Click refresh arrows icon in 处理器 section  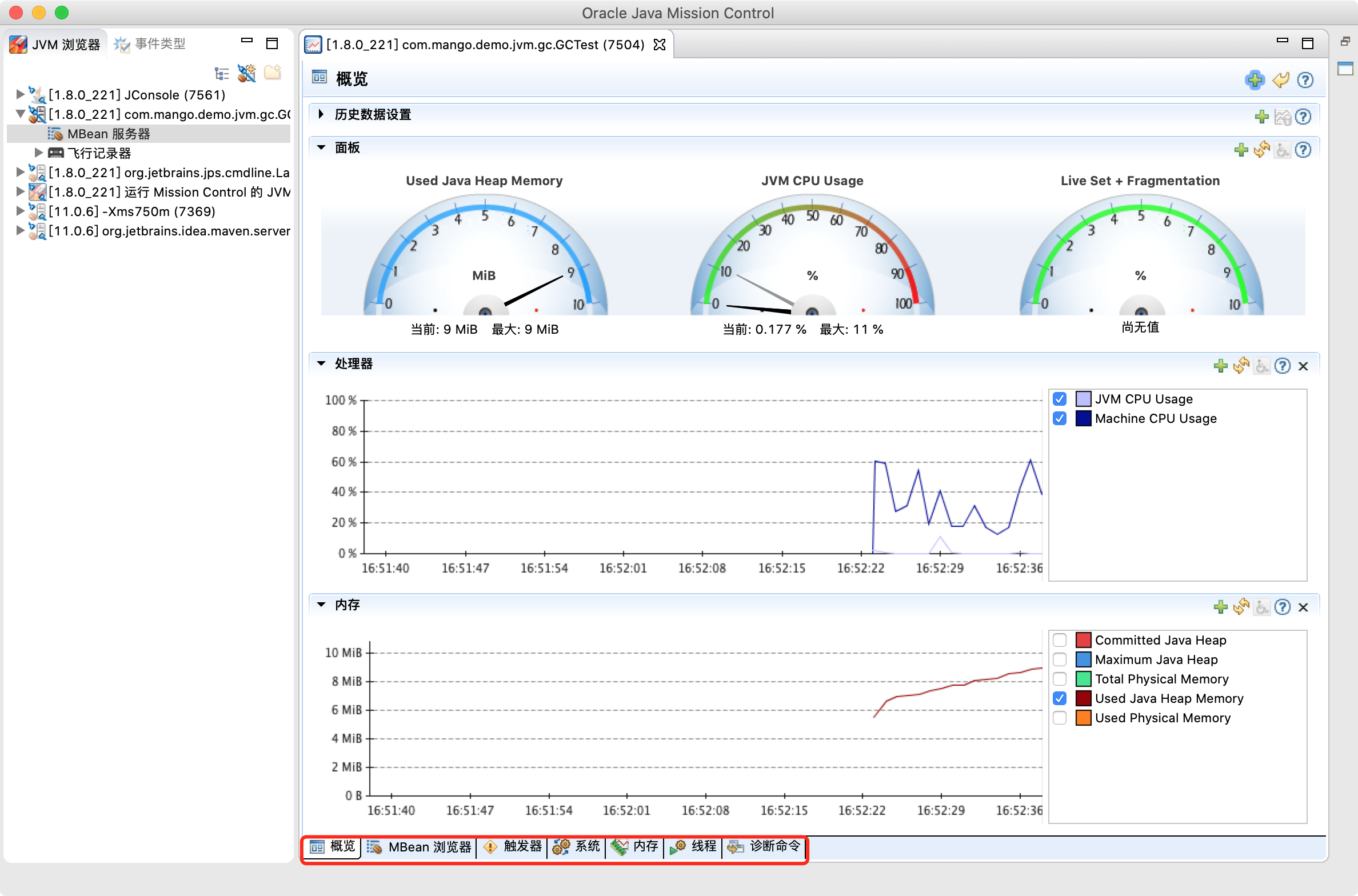(1241, 366)
